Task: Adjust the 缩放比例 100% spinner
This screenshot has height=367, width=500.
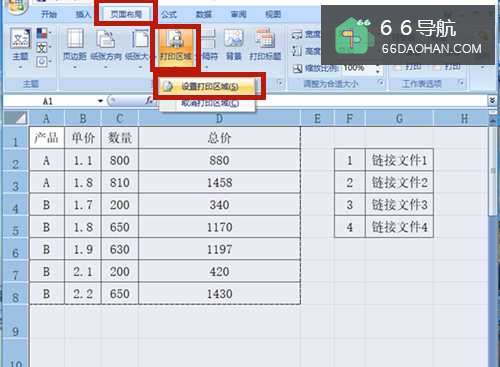Action: [377, 69]
